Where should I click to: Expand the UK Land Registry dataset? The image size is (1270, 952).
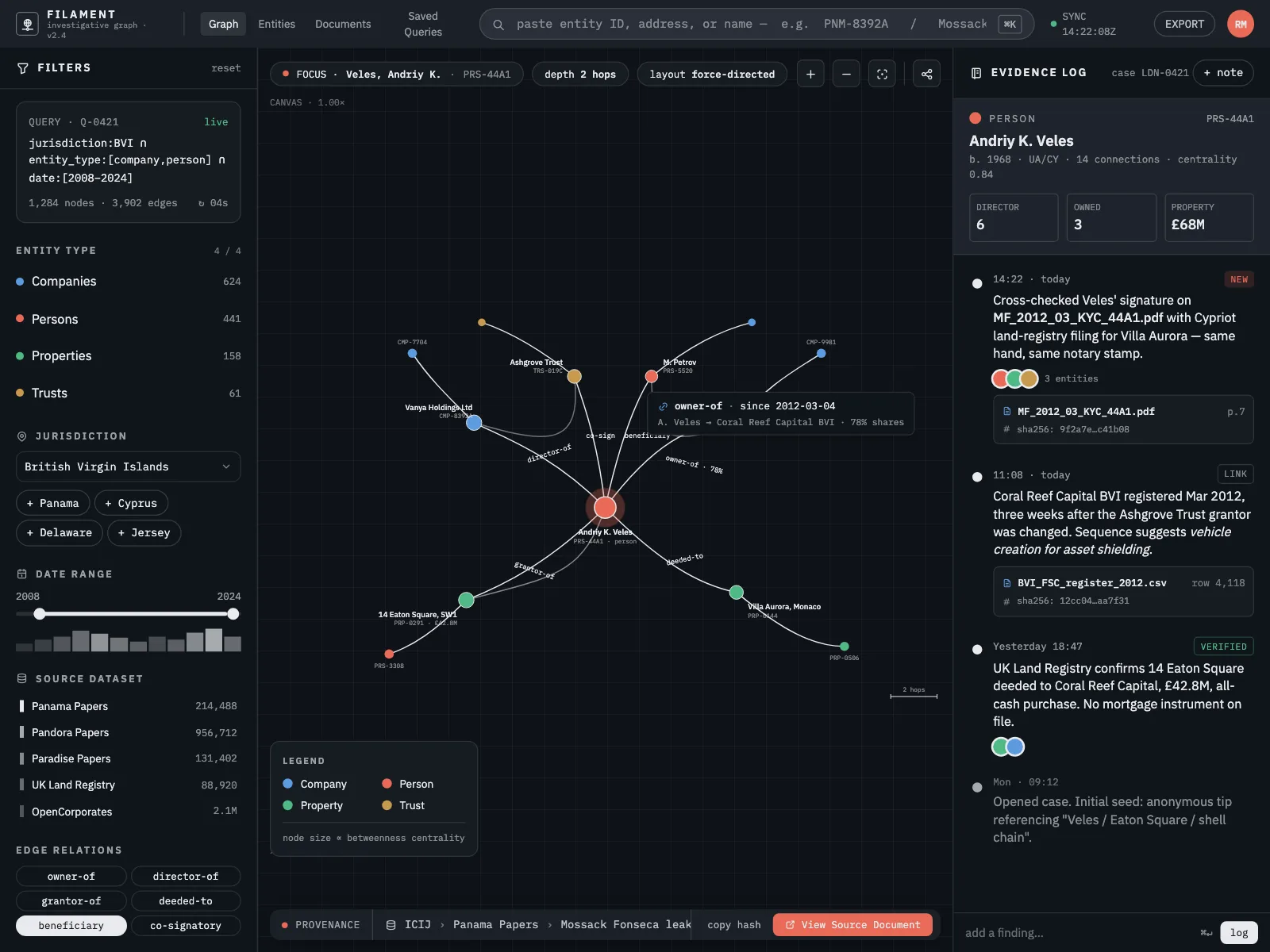(x=129, y=785)
